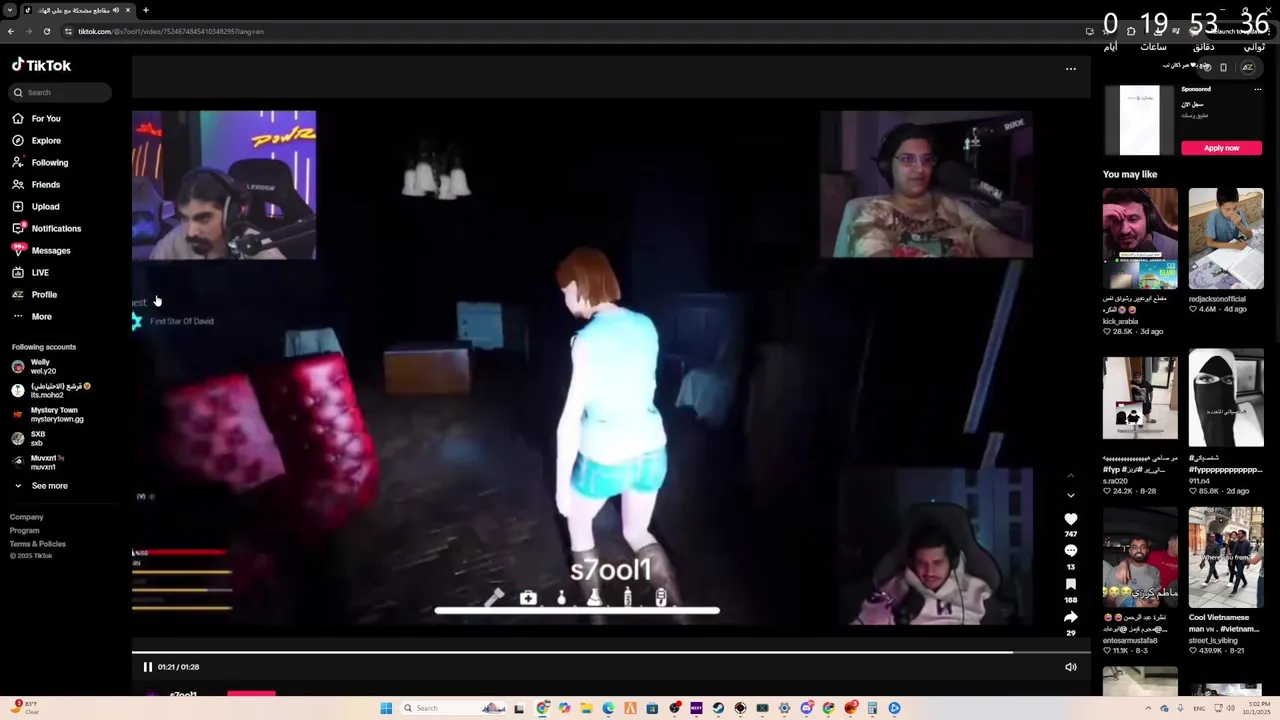The width and height of the screenshot is (1280, 720).
Task: Share the video with the arrow icon
Action: click(x=1071, y=617)
